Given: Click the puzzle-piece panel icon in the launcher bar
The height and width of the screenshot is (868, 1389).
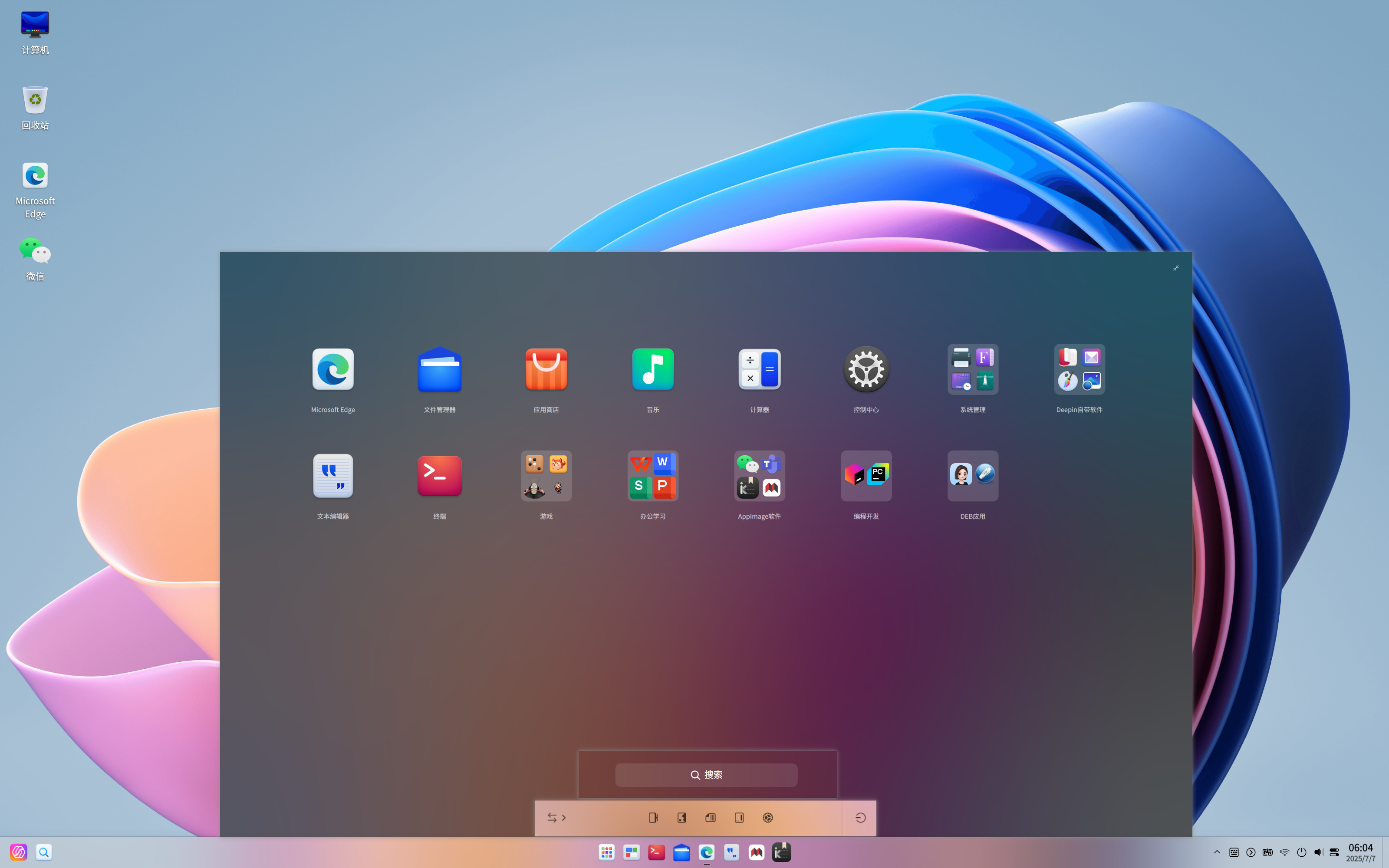Looking at the screenshot, I should click(x=682, y=818).
